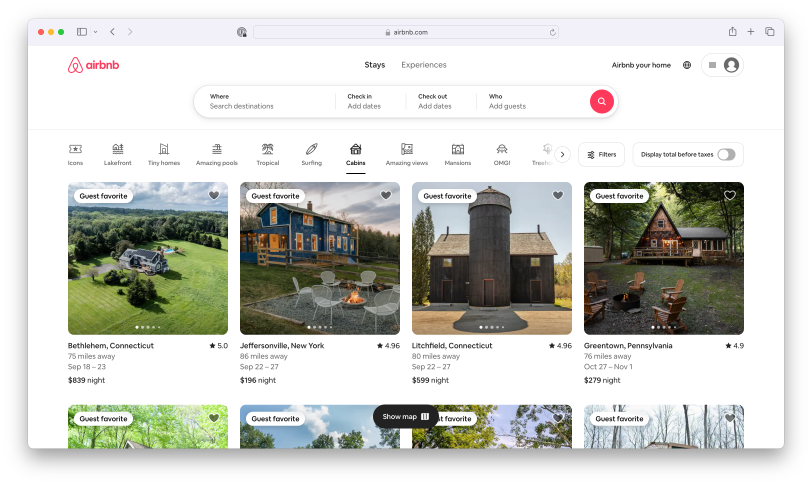Select the Amazing views category
Image resolution: width=812 pixels, height=486 pixels.
[407, 154]
